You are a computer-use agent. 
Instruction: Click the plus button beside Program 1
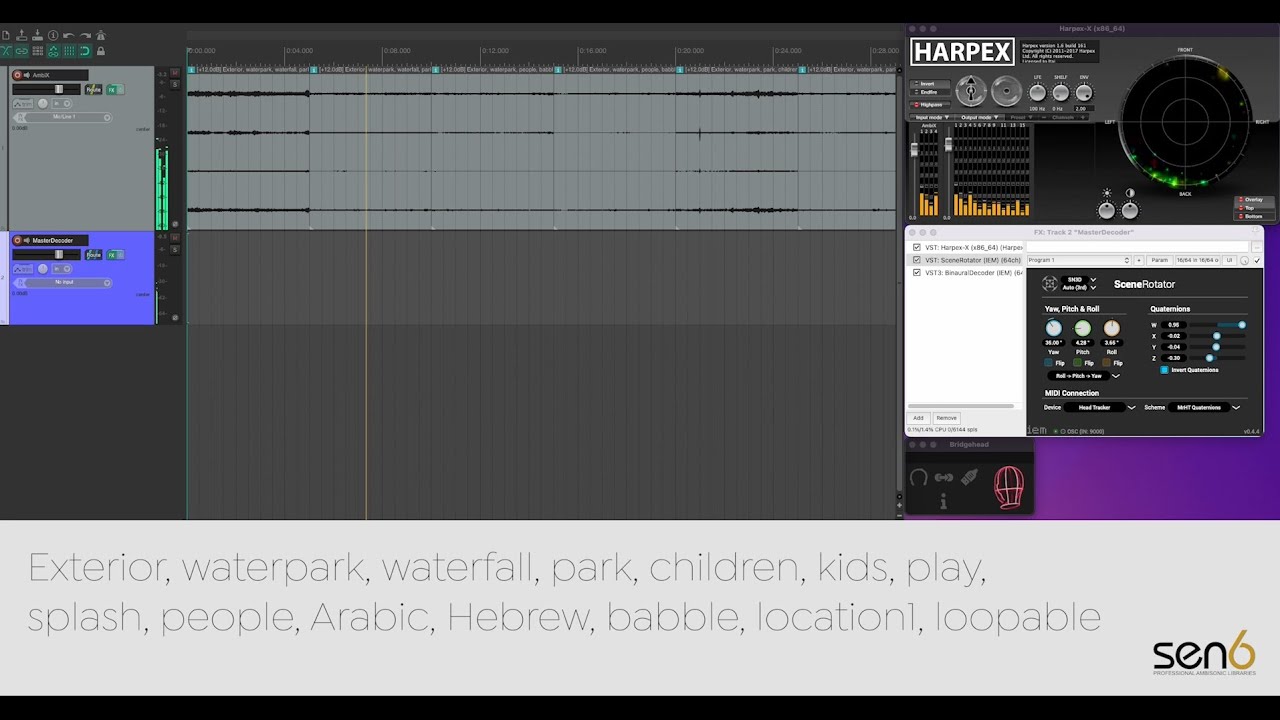(1139, 260)
